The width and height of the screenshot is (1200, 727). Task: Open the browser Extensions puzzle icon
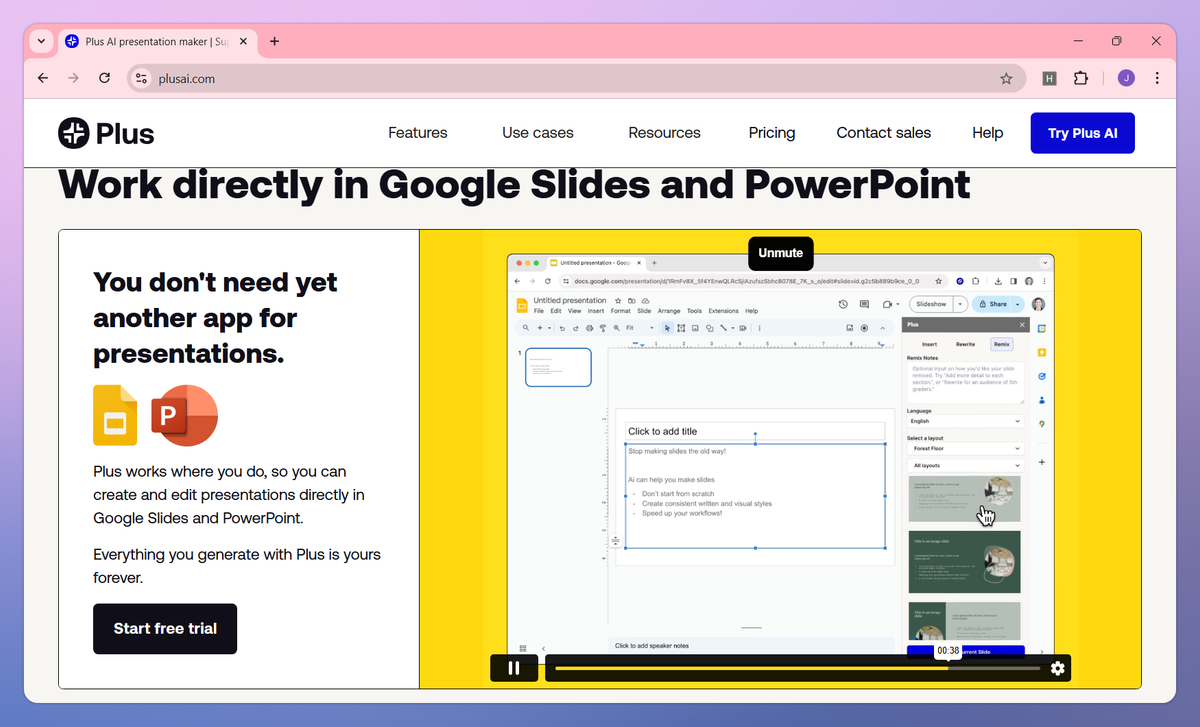[1081, 78]
